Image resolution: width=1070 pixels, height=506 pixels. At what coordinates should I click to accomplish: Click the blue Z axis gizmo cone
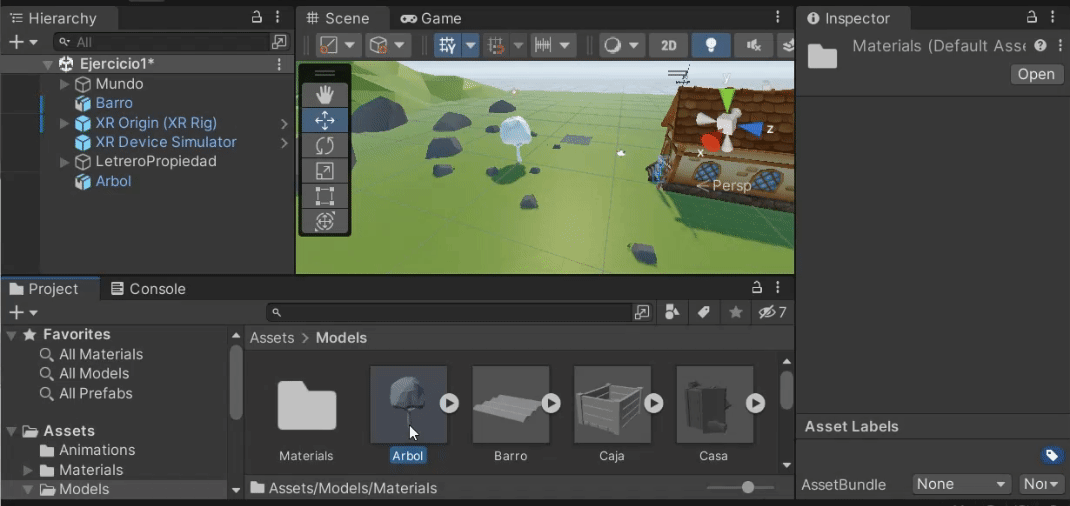[x=751, y=129]
